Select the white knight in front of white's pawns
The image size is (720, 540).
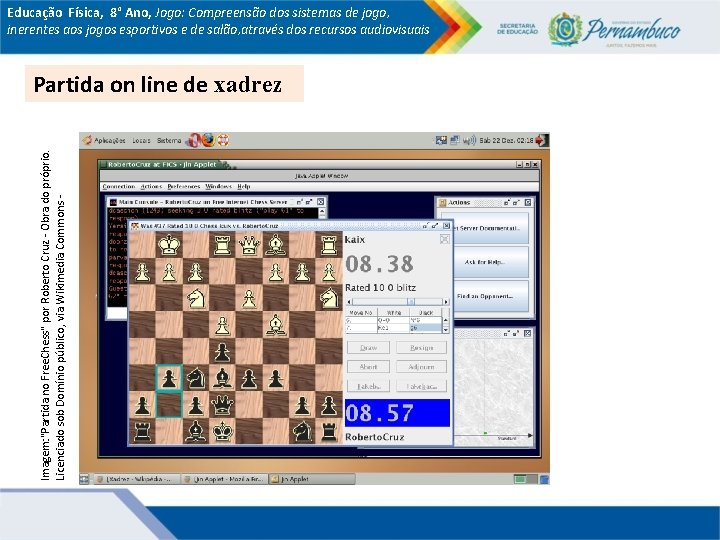(x=196, y=298)
